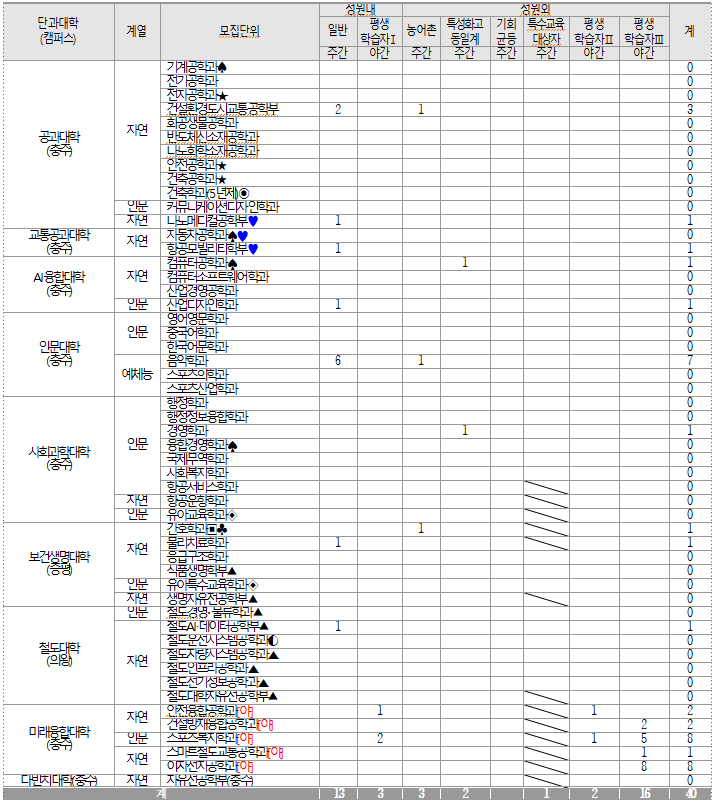Click the triangle symbol after 생명자유전공학부

click(252, 598)
